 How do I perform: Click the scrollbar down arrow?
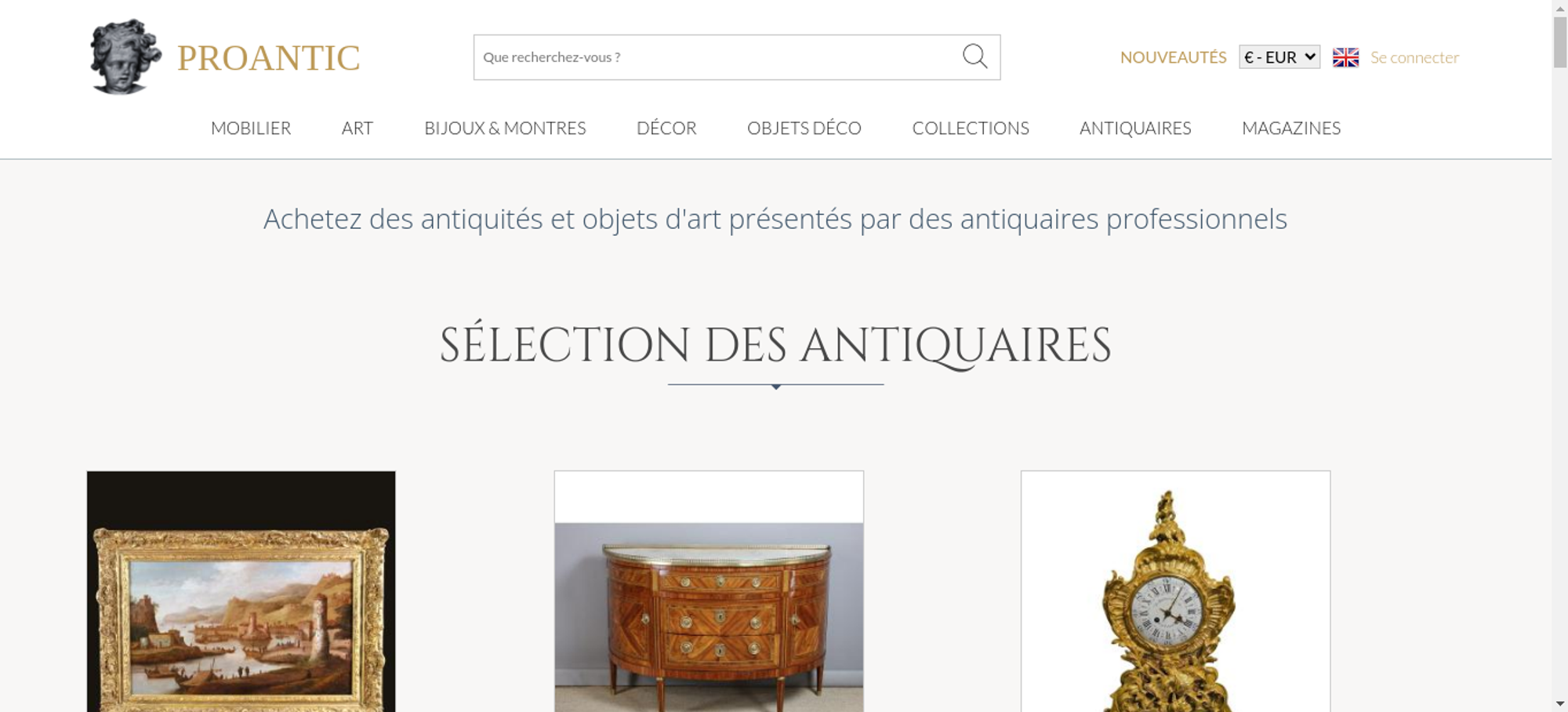point(1560,703)
